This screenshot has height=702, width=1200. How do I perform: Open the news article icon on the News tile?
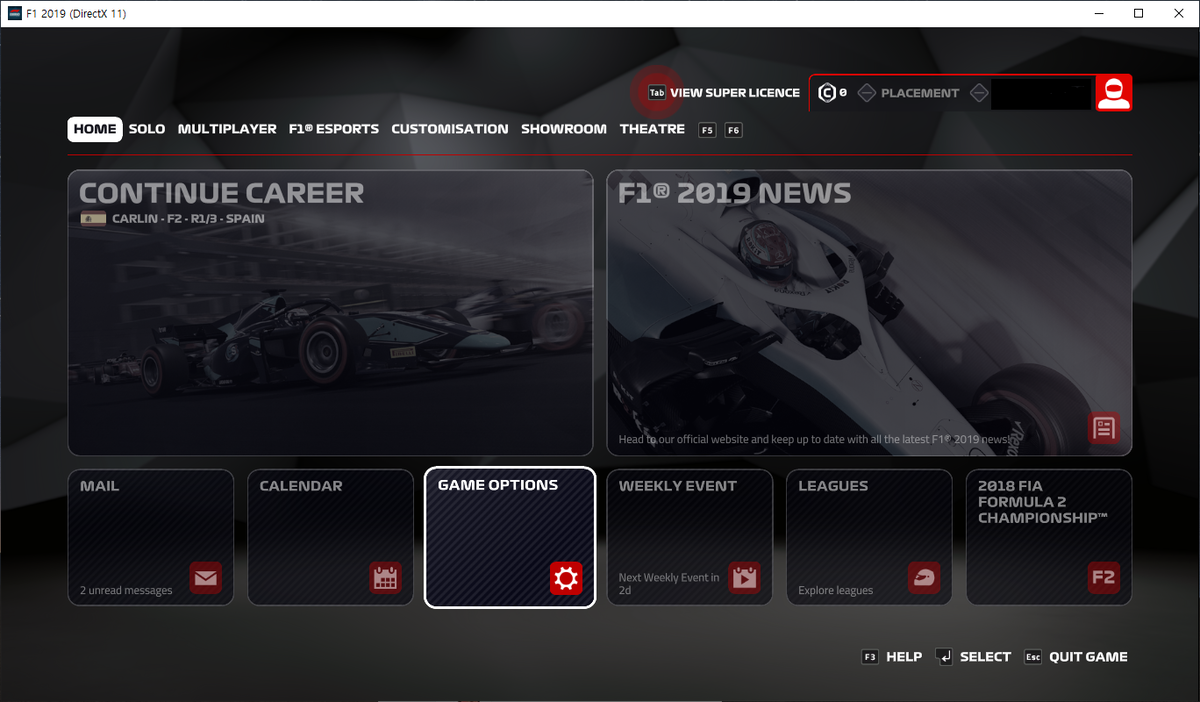coord(1104,428)
